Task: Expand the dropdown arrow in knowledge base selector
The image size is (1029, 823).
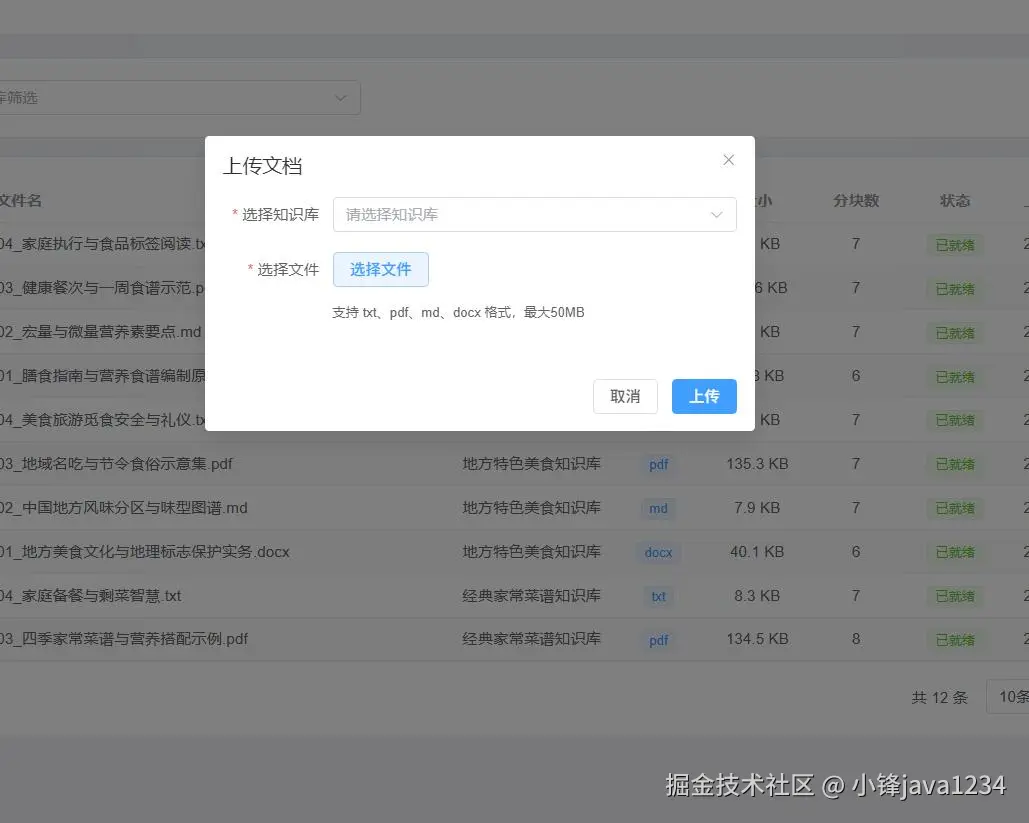Action: (x=717, y=215)
